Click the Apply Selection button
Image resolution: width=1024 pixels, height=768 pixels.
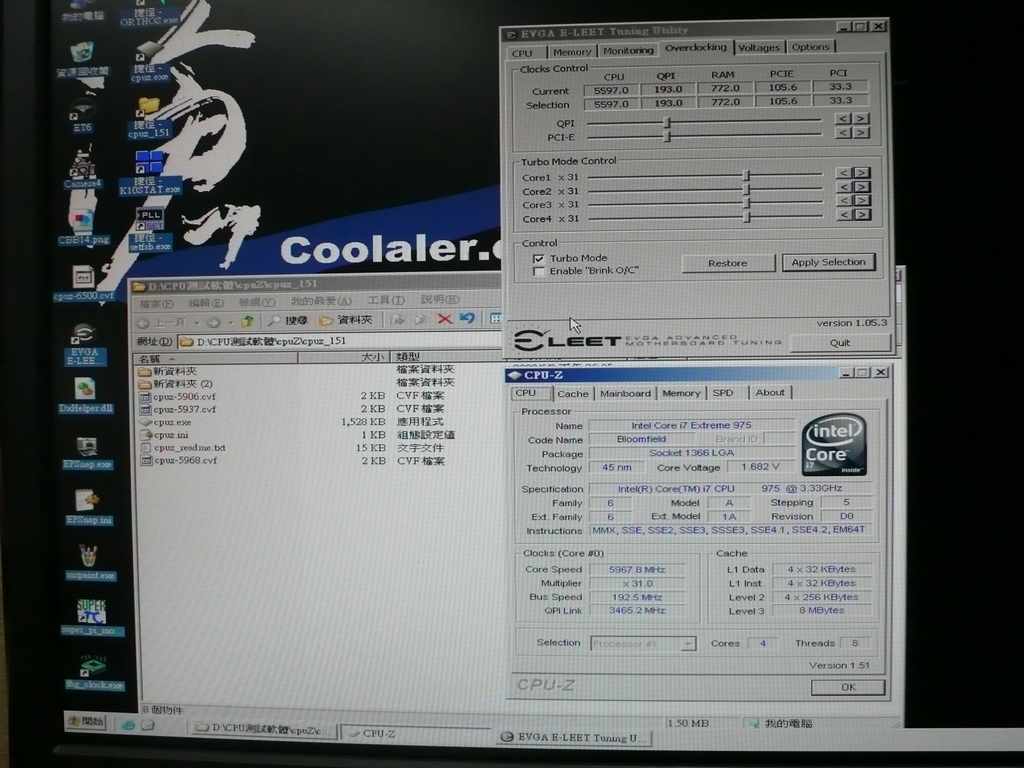pos(828,262)
